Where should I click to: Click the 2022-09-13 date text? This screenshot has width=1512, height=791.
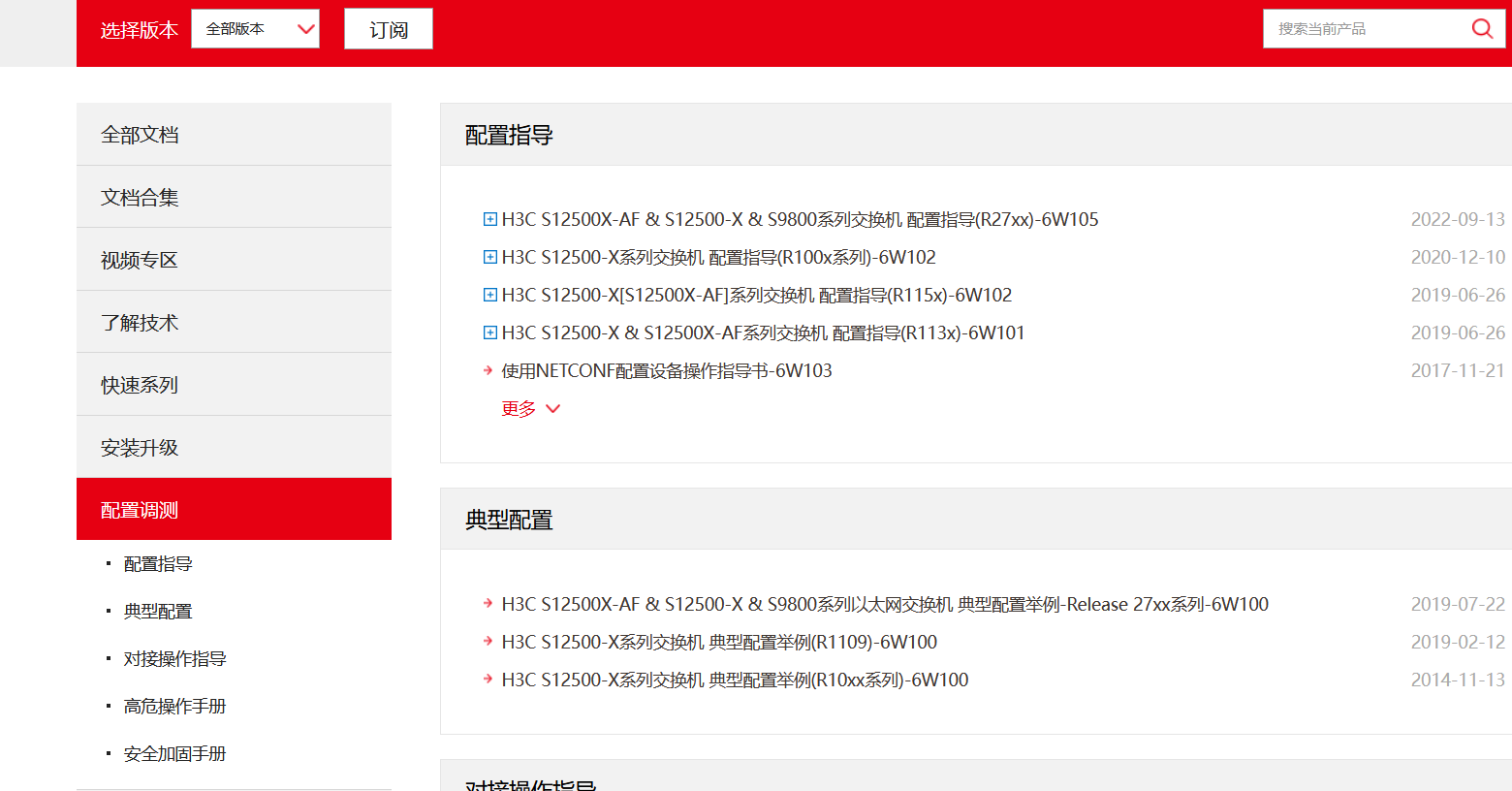(1458, 220)
